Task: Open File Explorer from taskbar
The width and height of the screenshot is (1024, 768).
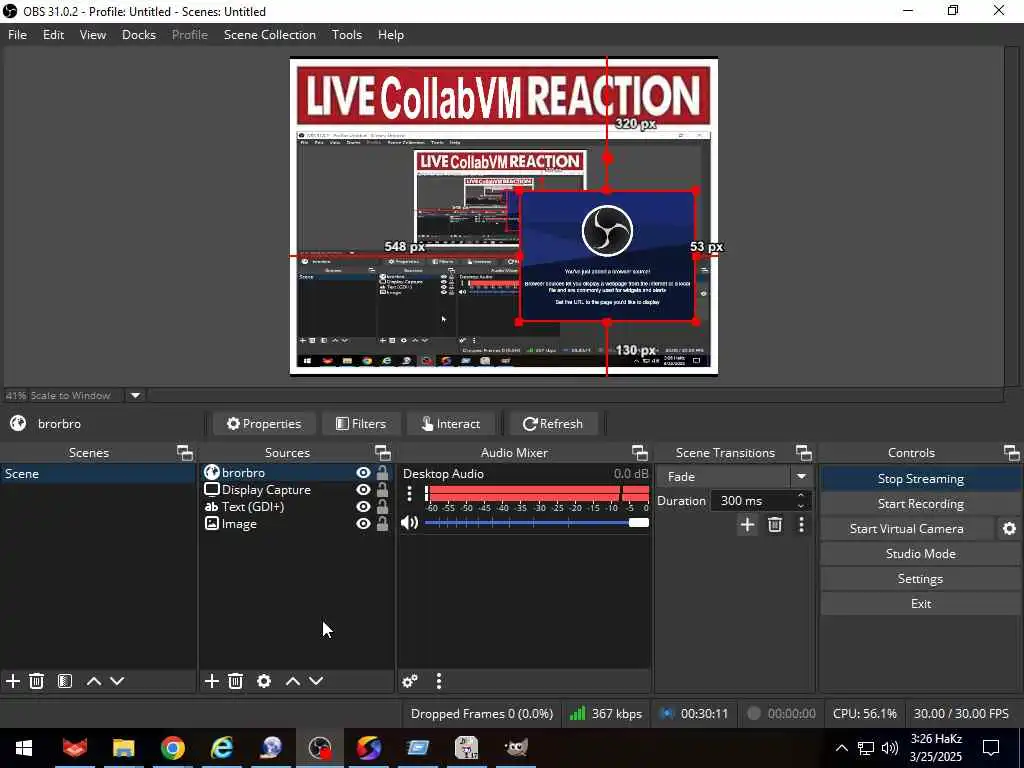Action: (x=123, y=748)
